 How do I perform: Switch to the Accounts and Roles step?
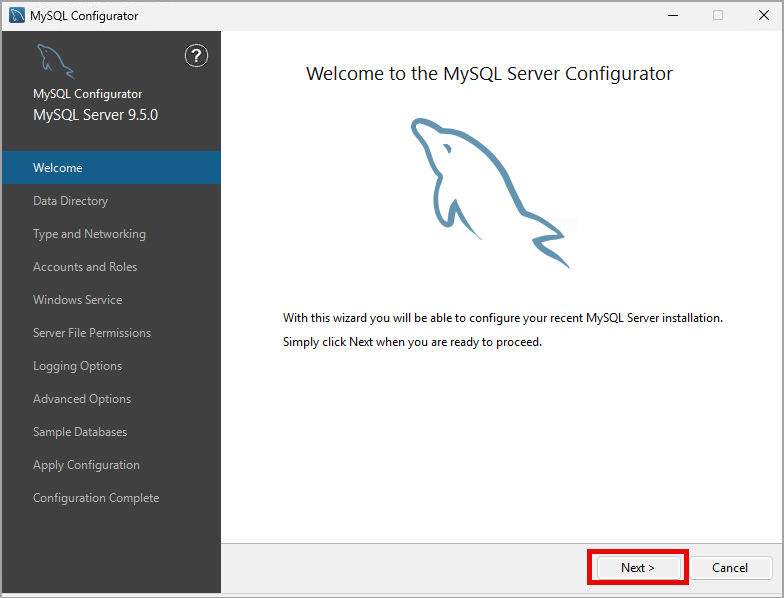[x=85, y=267]
